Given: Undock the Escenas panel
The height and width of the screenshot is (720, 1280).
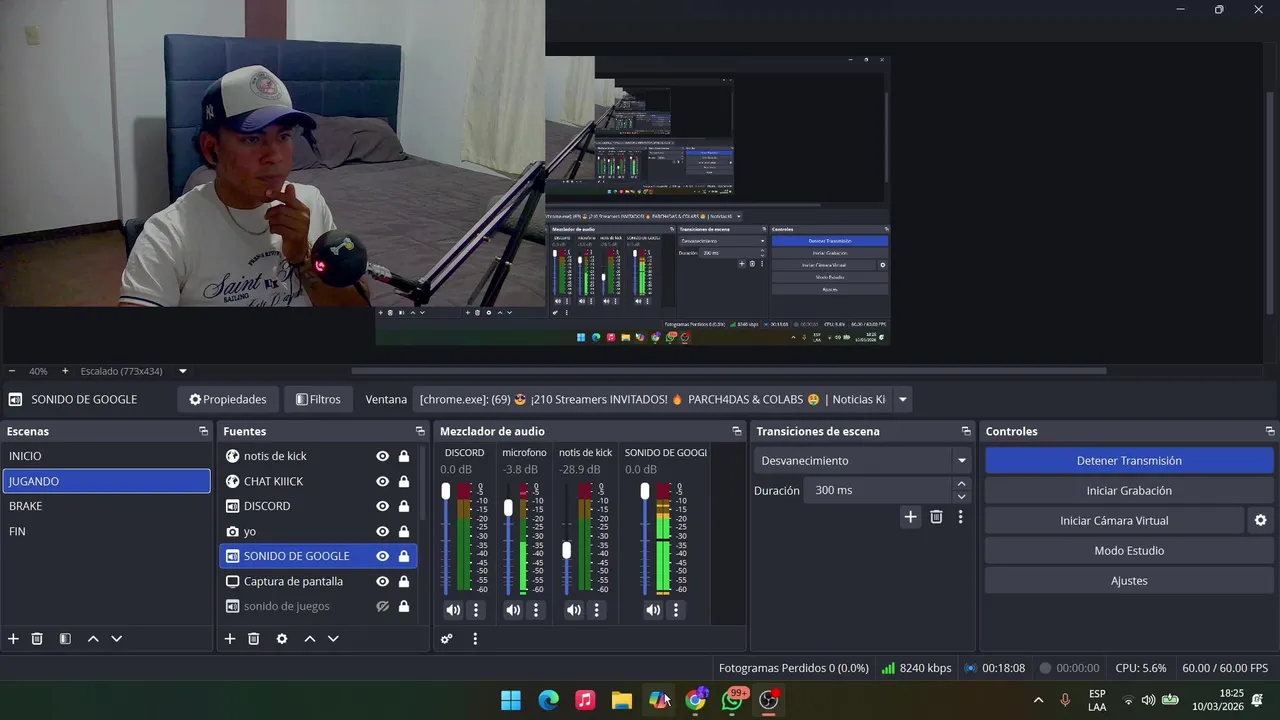Looking at the screenshot, I should 203,432.
